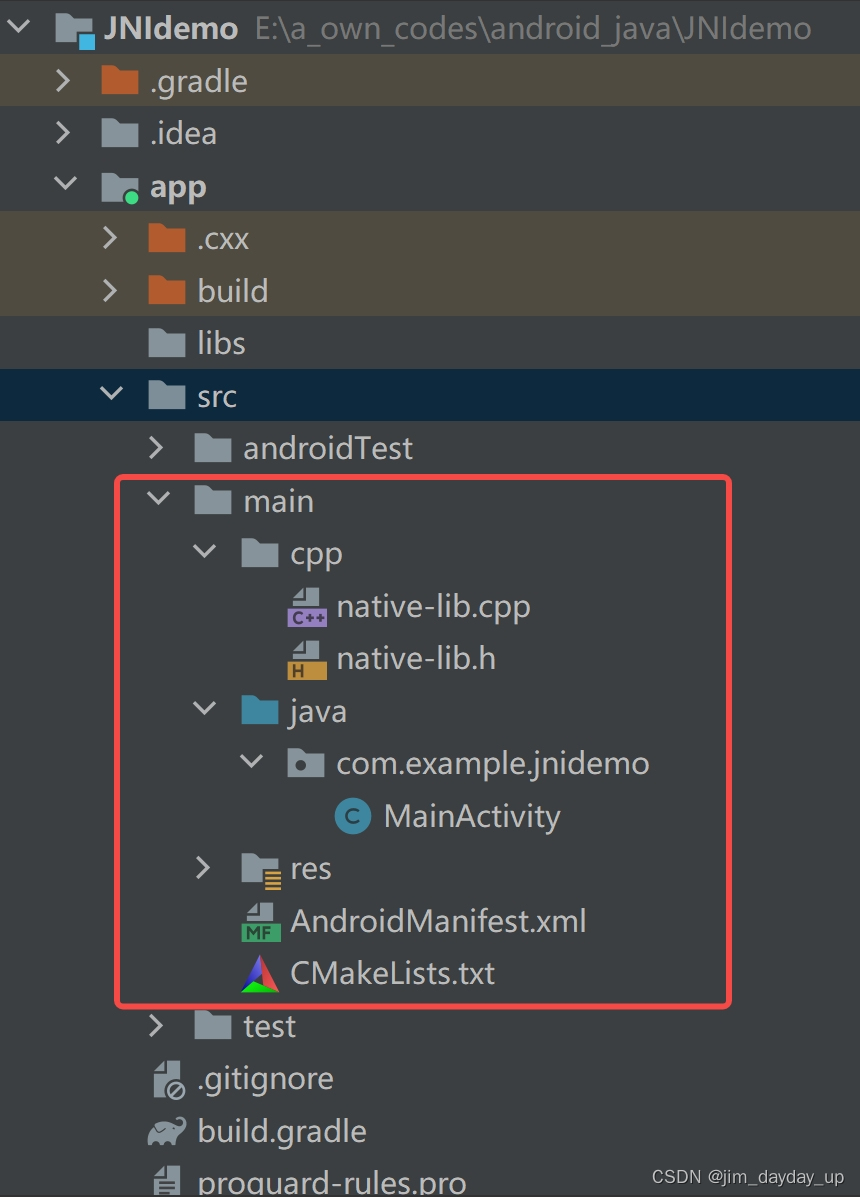Expand the .idea folder chevron
Screen dimensions: 860x1197
click(x=63, y=133)
